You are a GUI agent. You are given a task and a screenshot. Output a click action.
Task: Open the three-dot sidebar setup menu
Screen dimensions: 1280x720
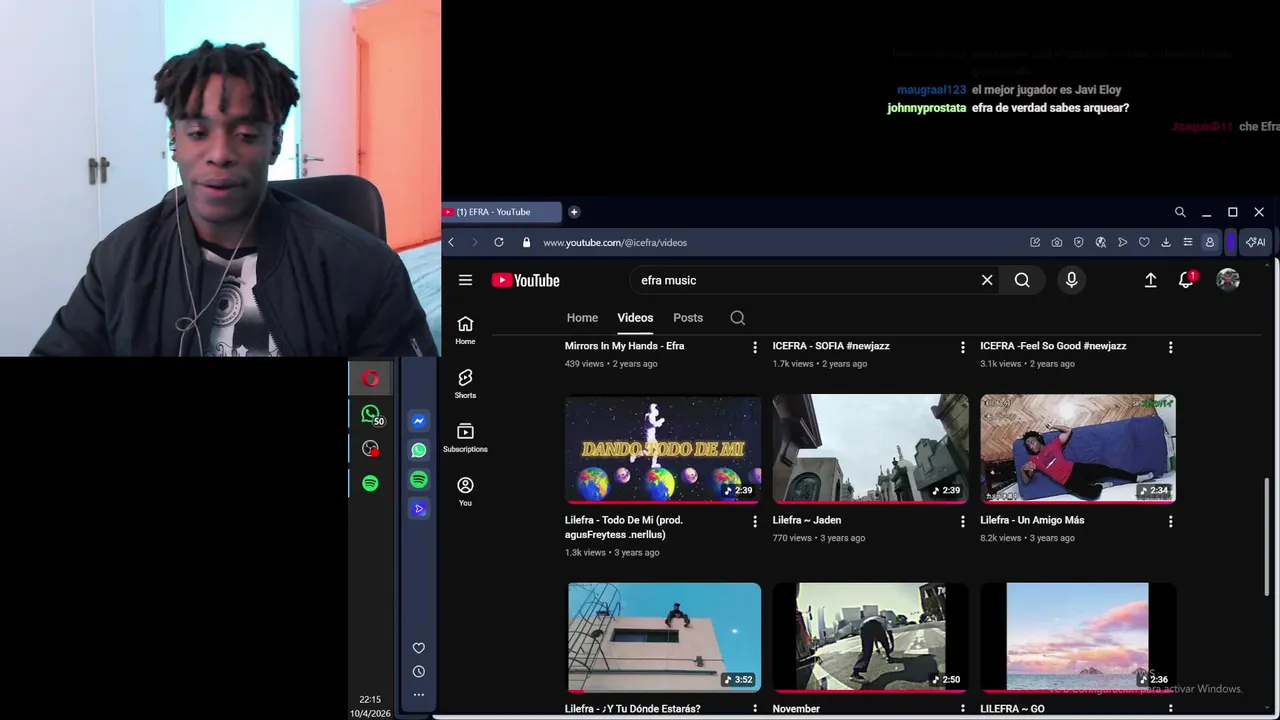point(419,695)
